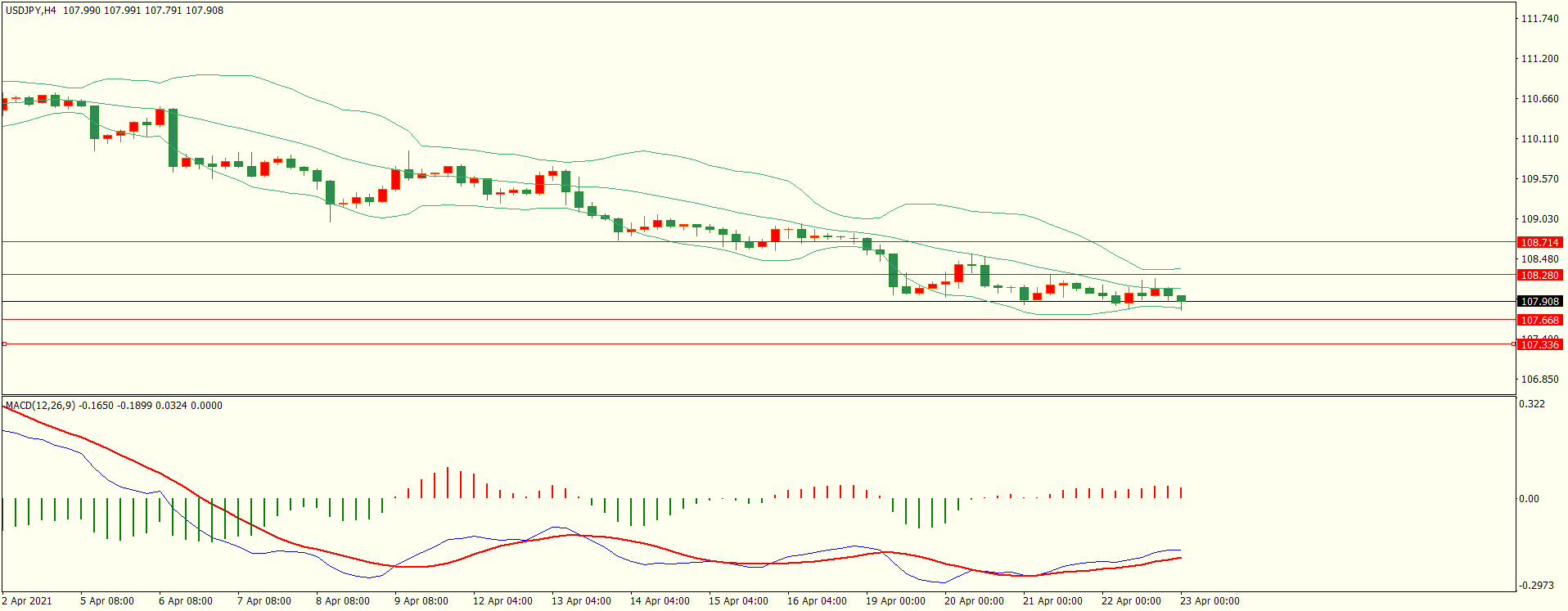Click the 16 Apr 04:00 time label
The image size is (1568, 611).
click(817, 601)
